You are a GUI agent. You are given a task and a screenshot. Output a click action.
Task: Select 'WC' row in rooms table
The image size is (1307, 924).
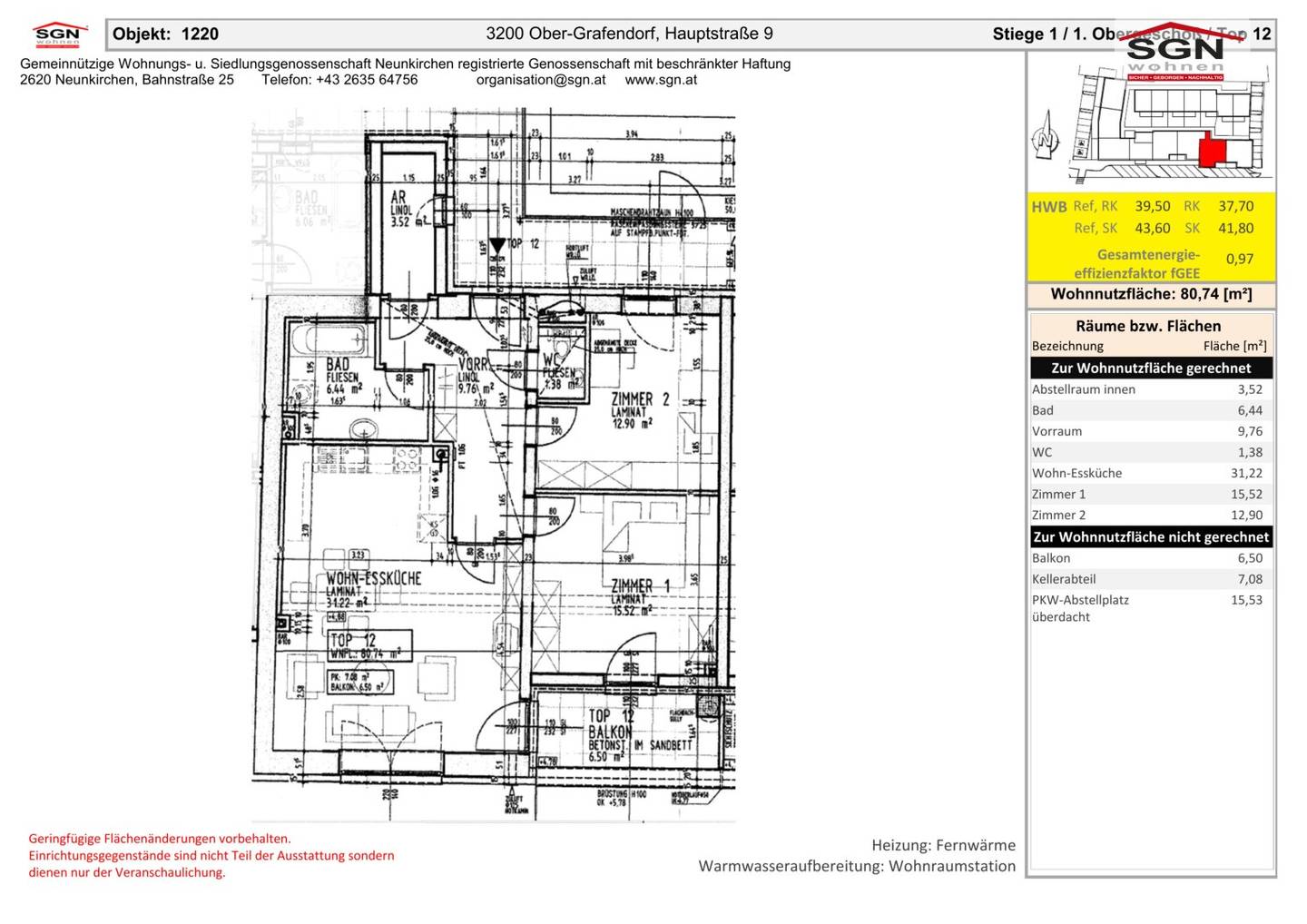[1151, 452]
